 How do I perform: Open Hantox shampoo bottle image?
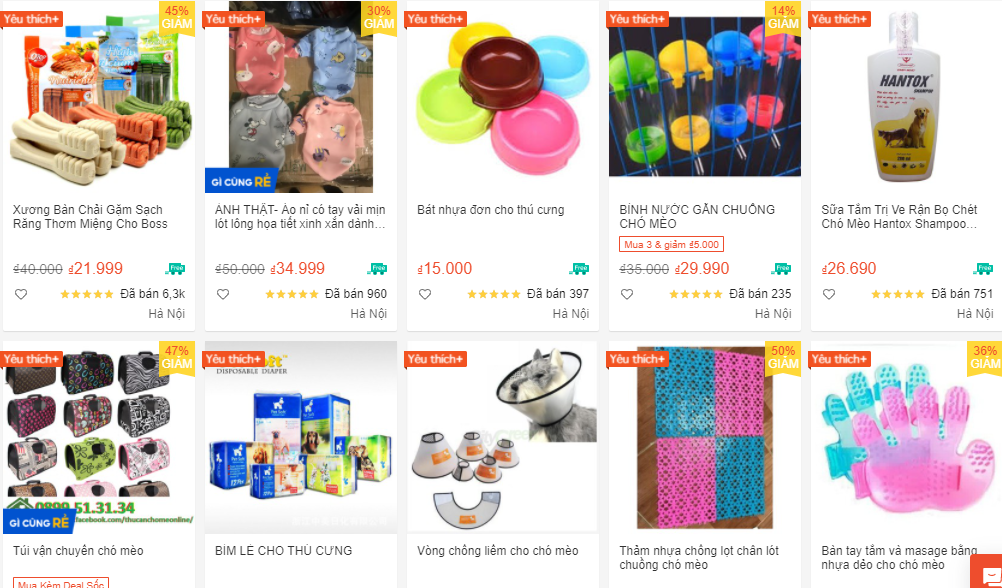point(907,97)
